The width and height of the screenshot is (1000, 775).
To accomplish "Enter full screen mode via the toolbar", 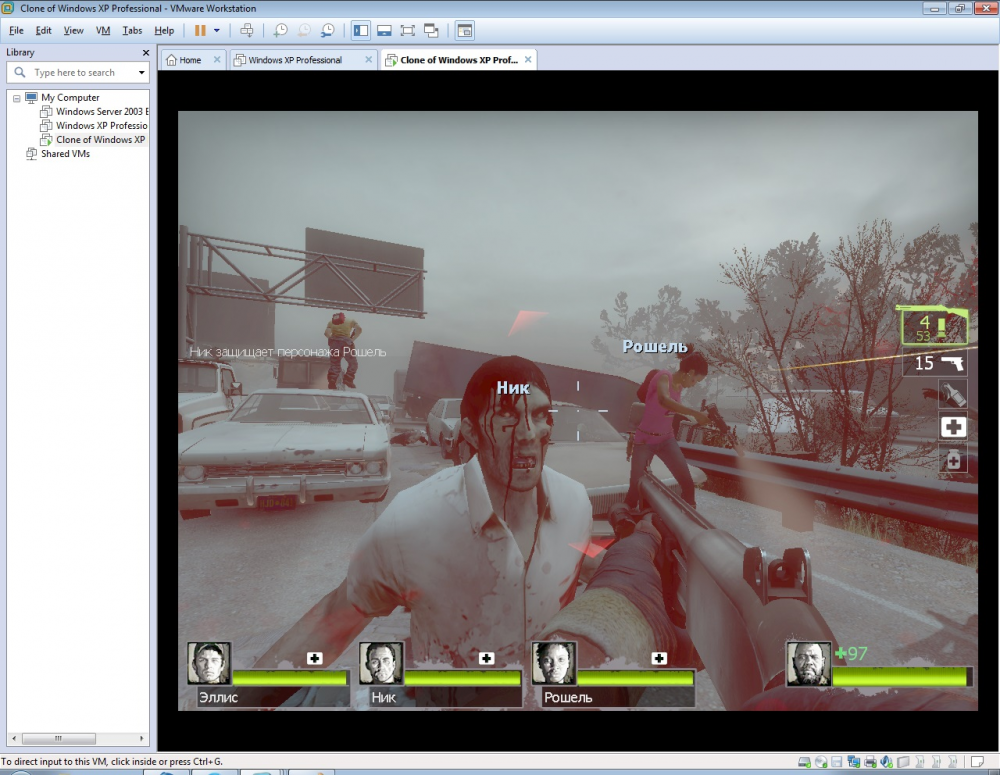I will (408, 31).
